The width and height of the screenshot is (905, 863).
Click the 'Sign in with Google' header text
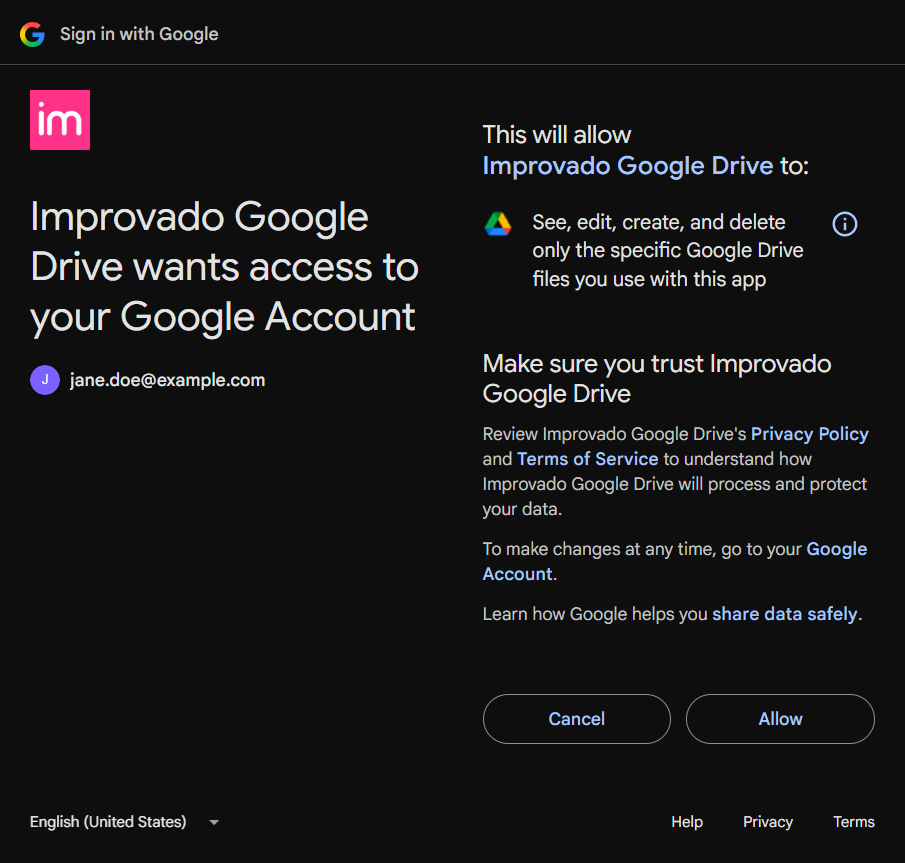coord(139,34)
